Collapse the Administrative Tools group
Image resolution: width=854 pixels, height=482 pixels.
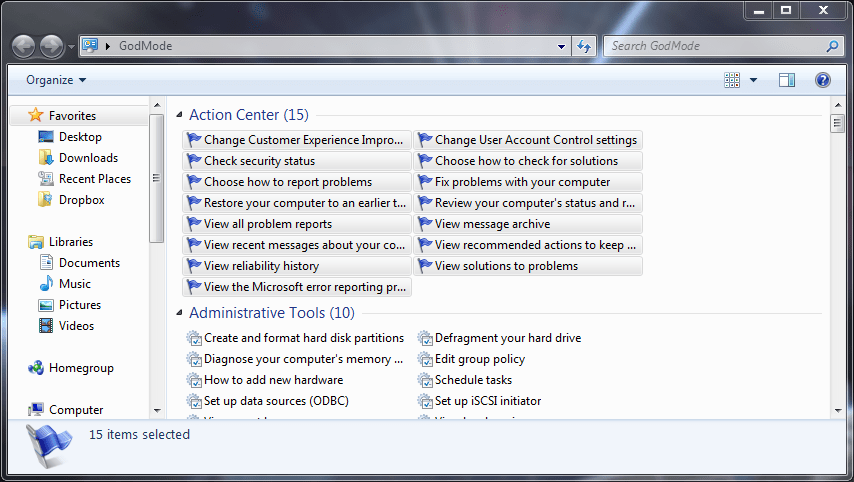(x=179, y=313)
